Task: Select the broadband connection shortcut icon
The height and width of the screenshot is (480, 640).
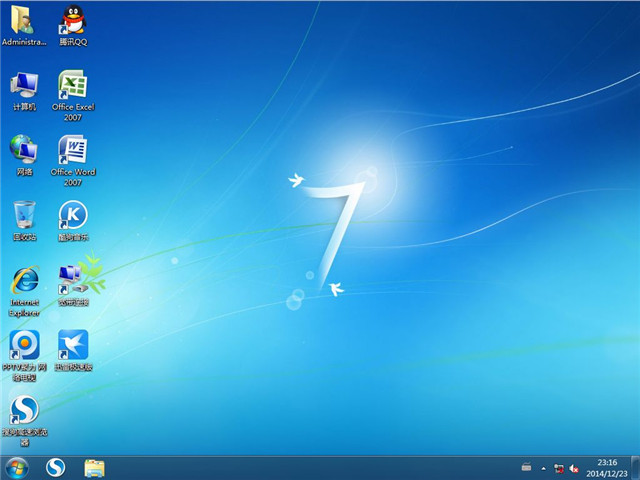Action: click(x=73, y=286)
